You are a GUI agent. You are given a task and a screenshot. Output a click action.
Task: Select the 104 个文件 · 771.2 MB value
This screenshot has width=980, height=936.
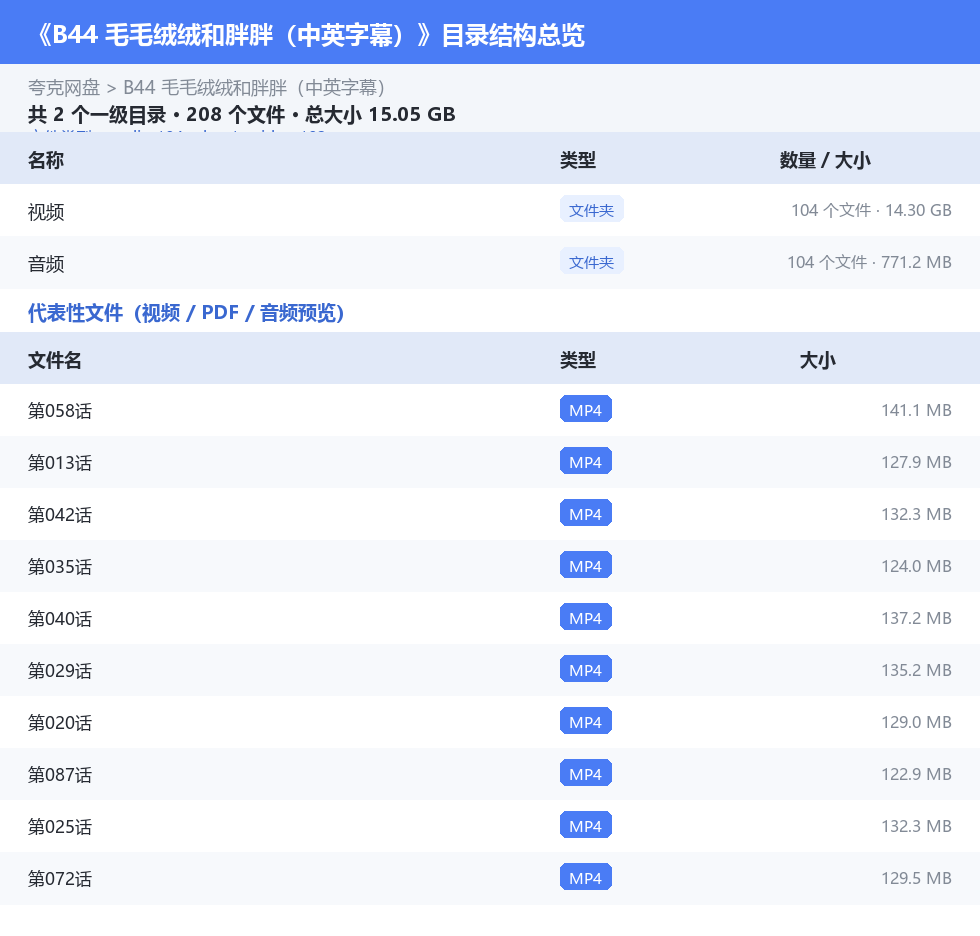(x=869, y=262)
